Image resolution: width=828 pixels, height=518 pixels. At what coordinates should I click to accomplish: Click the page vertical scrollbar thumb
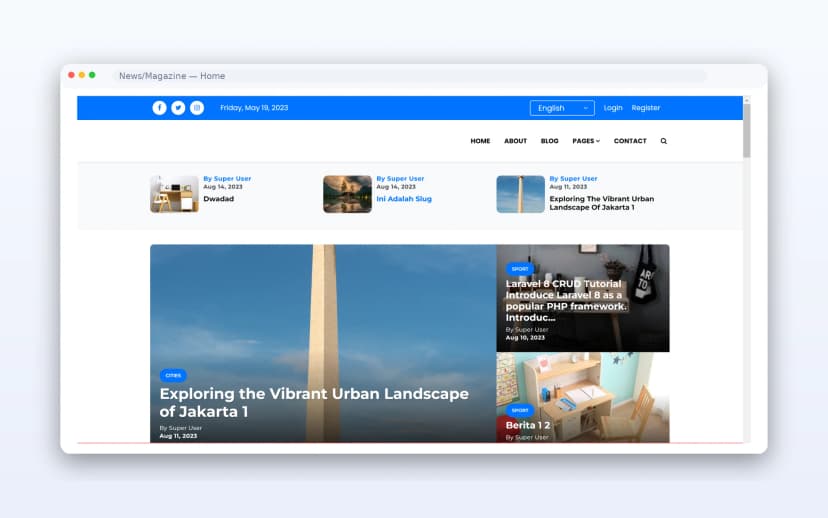[x=747, y=130]
